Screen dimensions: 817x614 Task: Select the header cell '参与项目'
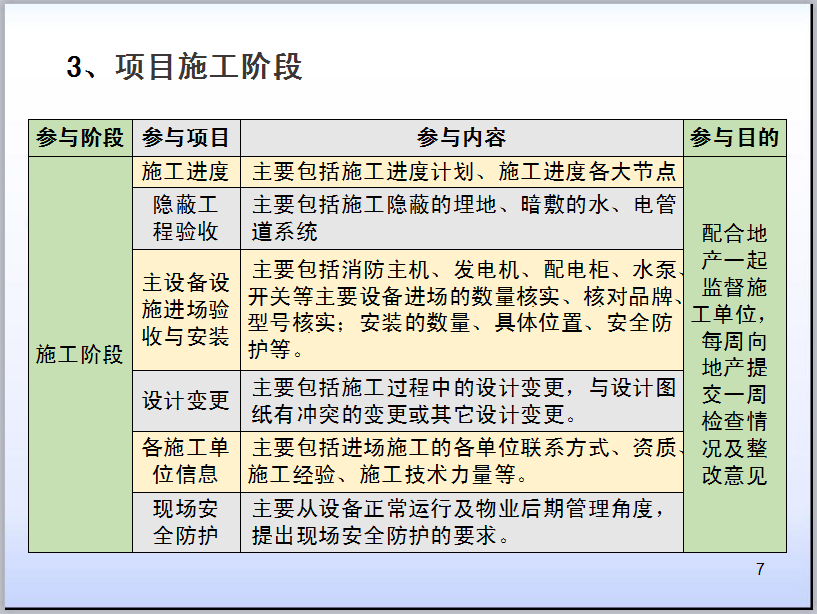pyautogui.click(x=186, y=138)
